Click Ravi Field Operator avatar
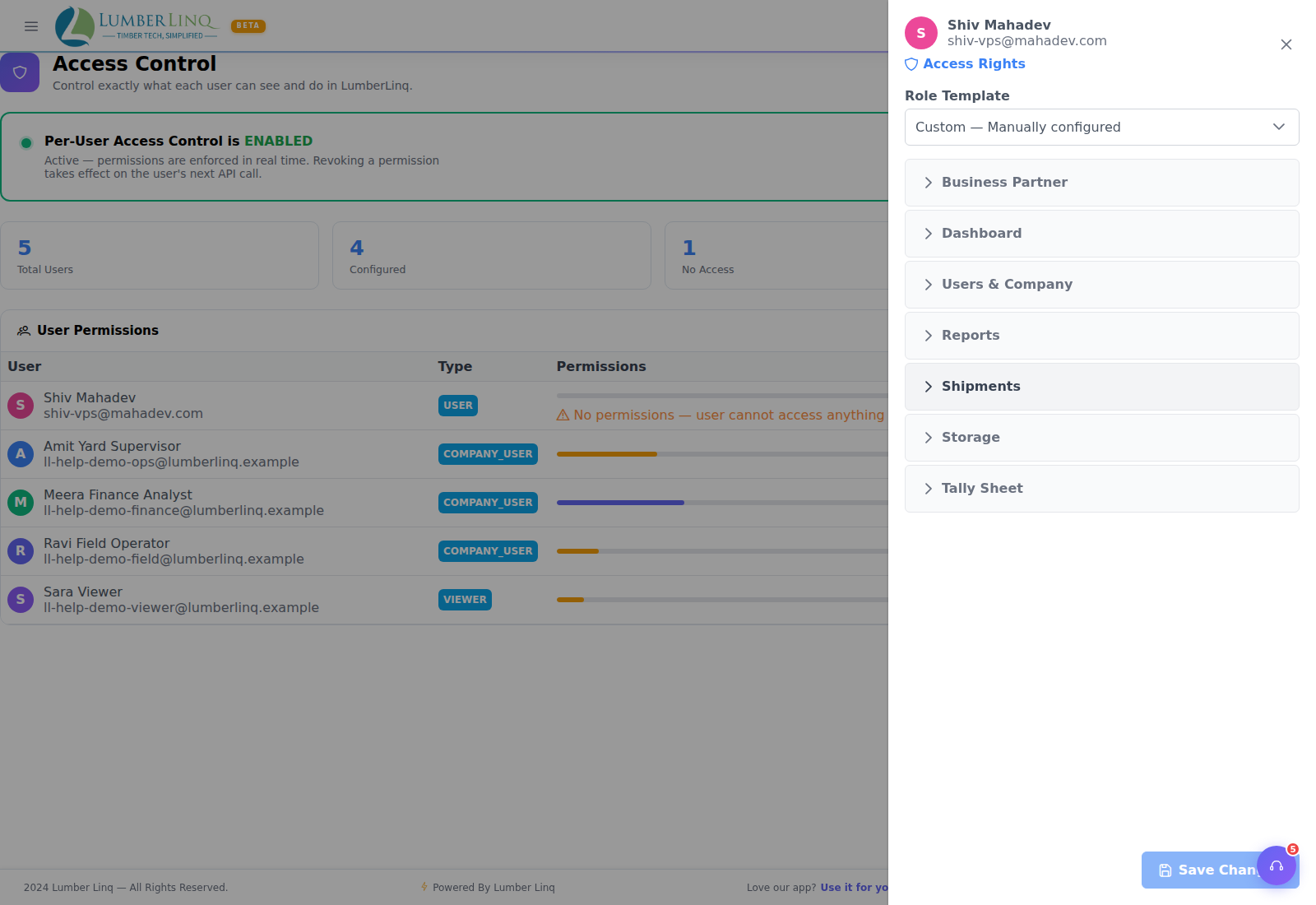Screen dimensions: 1316x905 point(21,551)
